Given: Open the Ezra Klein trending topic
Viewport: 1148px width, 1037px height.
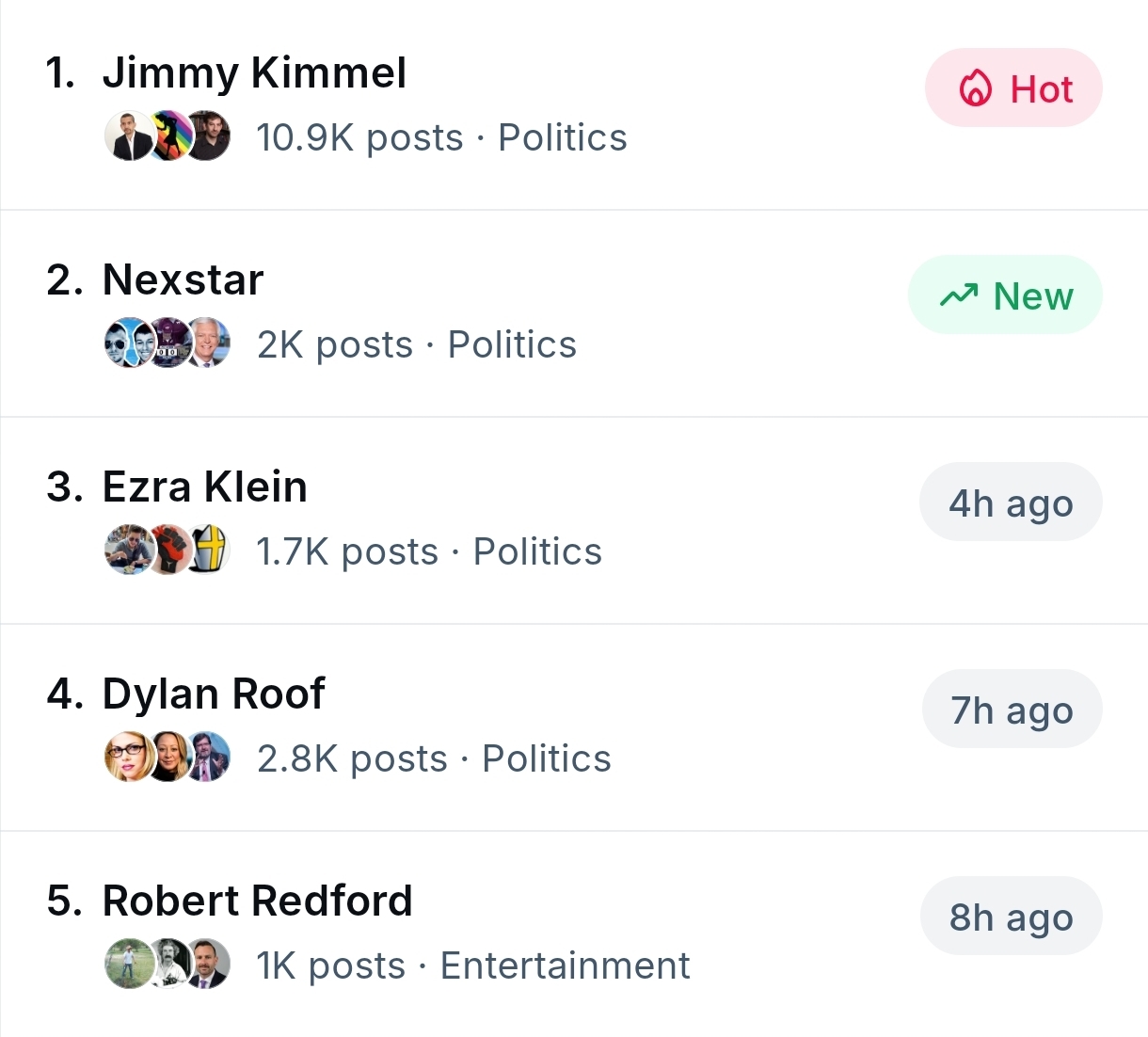Looking at the screenshot, I should coord(204,487).
